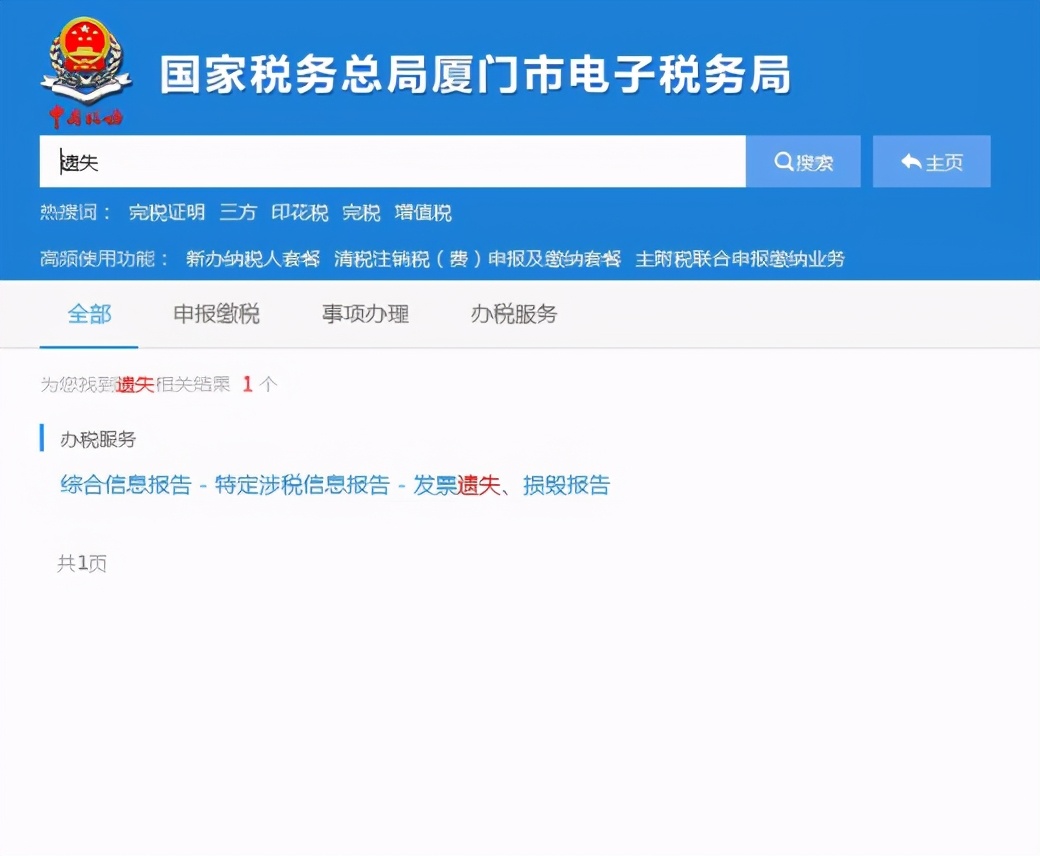The width and height of the screenshot is (1040, 856).
Task: Click the 国家税务总局厦门市电子税务局 title banner
Action: [x=477, y=74]
